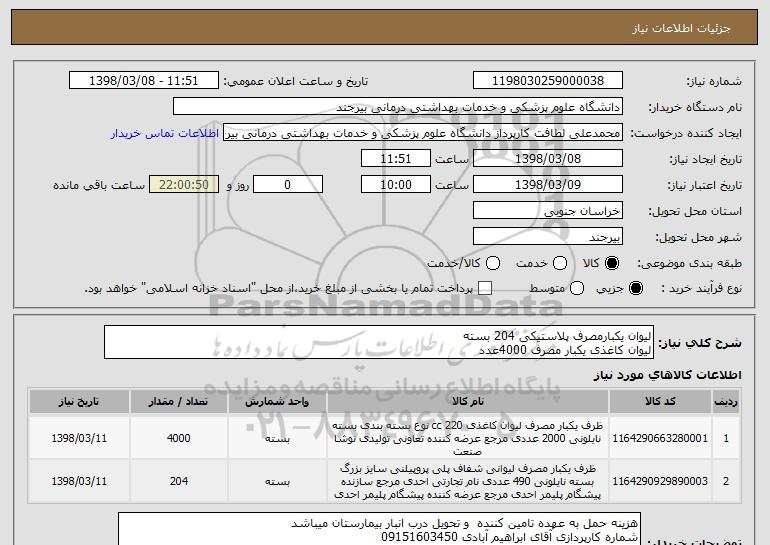
Task: Click the general need description box
Action: (379, 342)
